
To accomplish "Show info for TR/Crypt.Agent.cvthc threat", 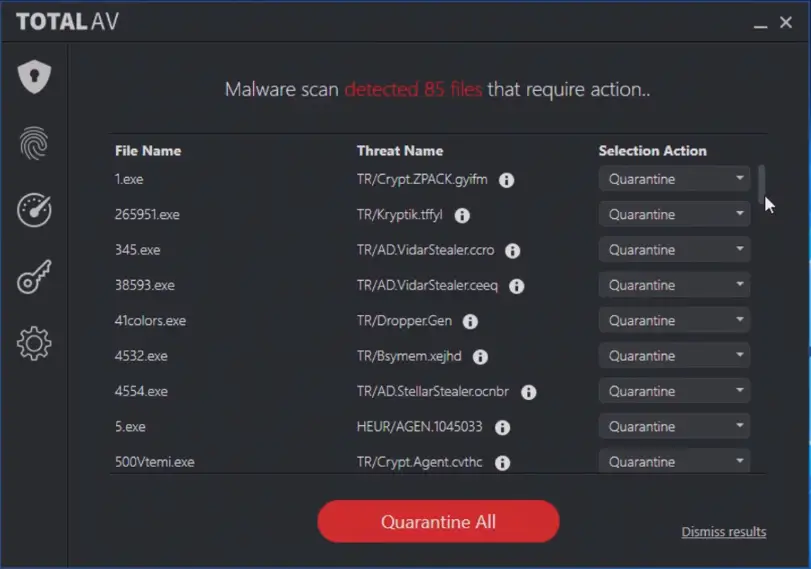I will pos(502,462).
